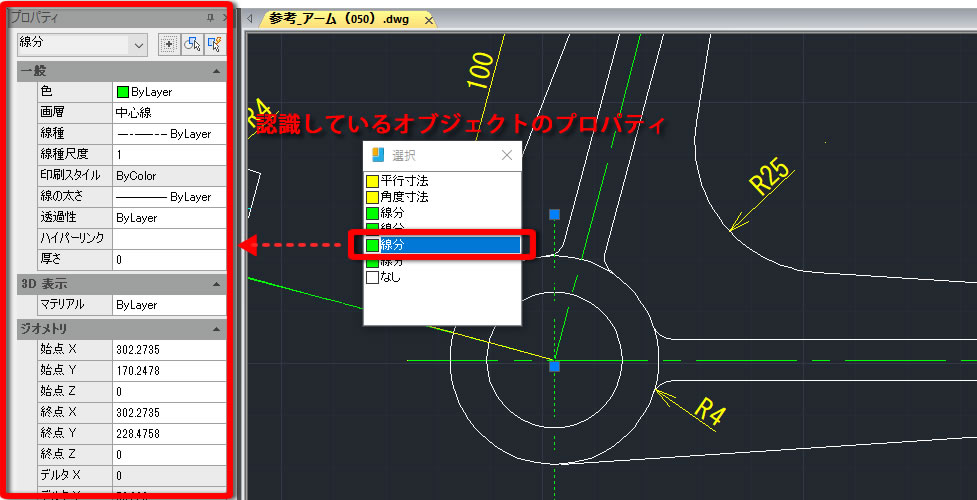Click the empty ハイパーリンク value field
The height and width of the screenshot is (500, 977).
point(169,239)
